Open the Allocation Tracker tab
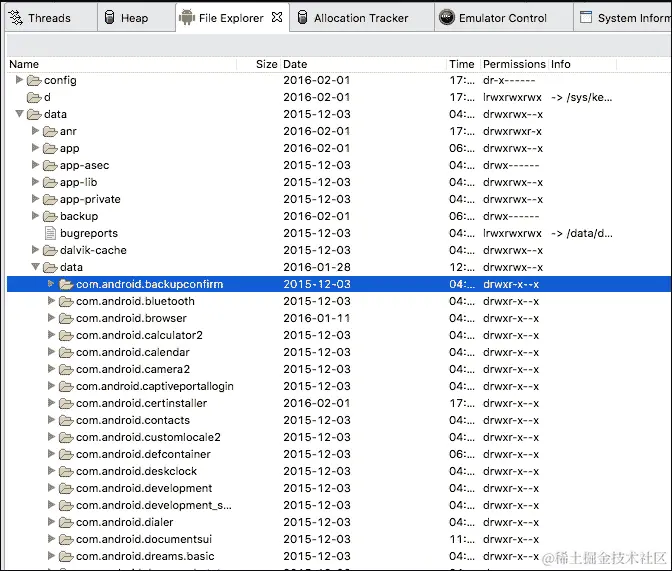The height and width of the screenshot is (571, 672). tap(362, 18)
